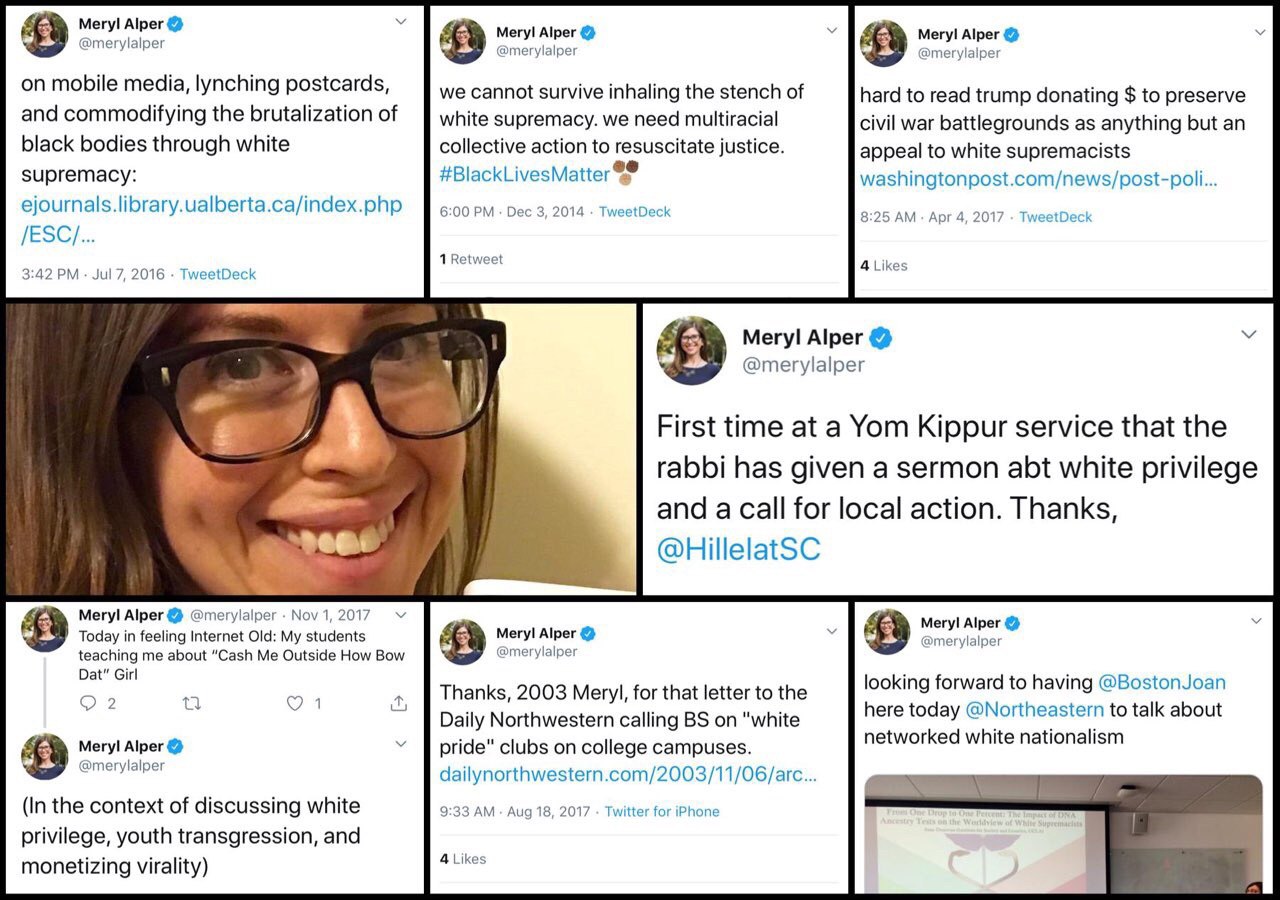The image size is (1280, 900).
Task: Click the retweet icon on Nov 1 tweet
Action: tap(191, 704)
